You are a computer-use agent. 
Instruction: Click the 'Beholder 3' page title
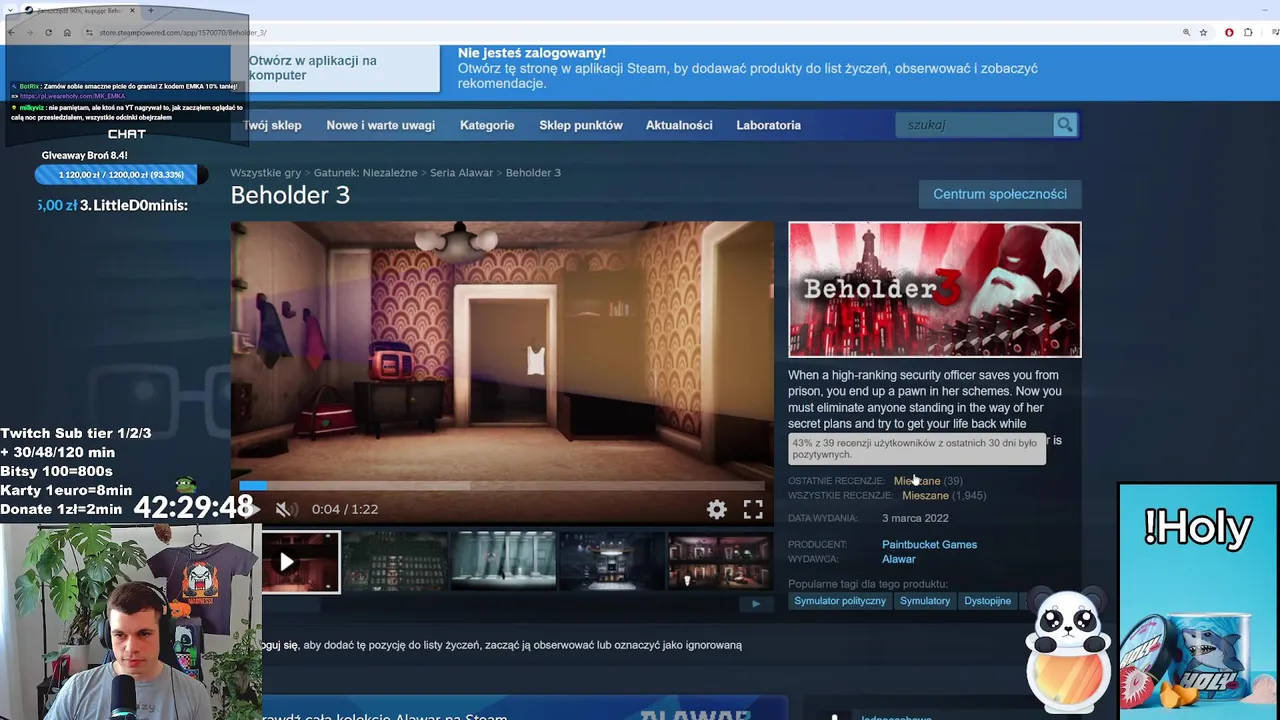click(290, 195)
